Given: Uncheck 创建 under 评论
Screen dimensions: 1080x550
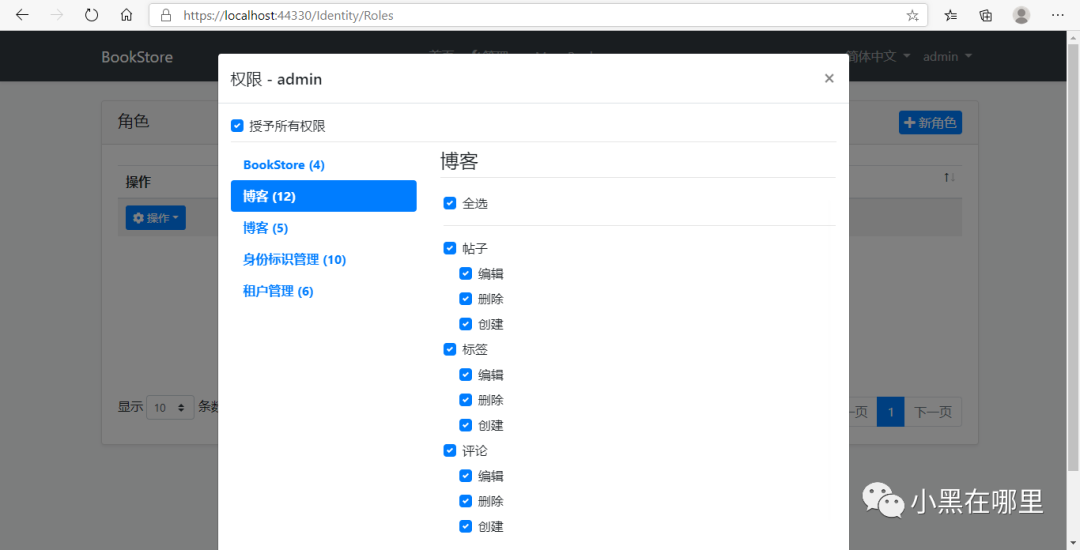Looking at the screenshot, I should tap(466, 527).
